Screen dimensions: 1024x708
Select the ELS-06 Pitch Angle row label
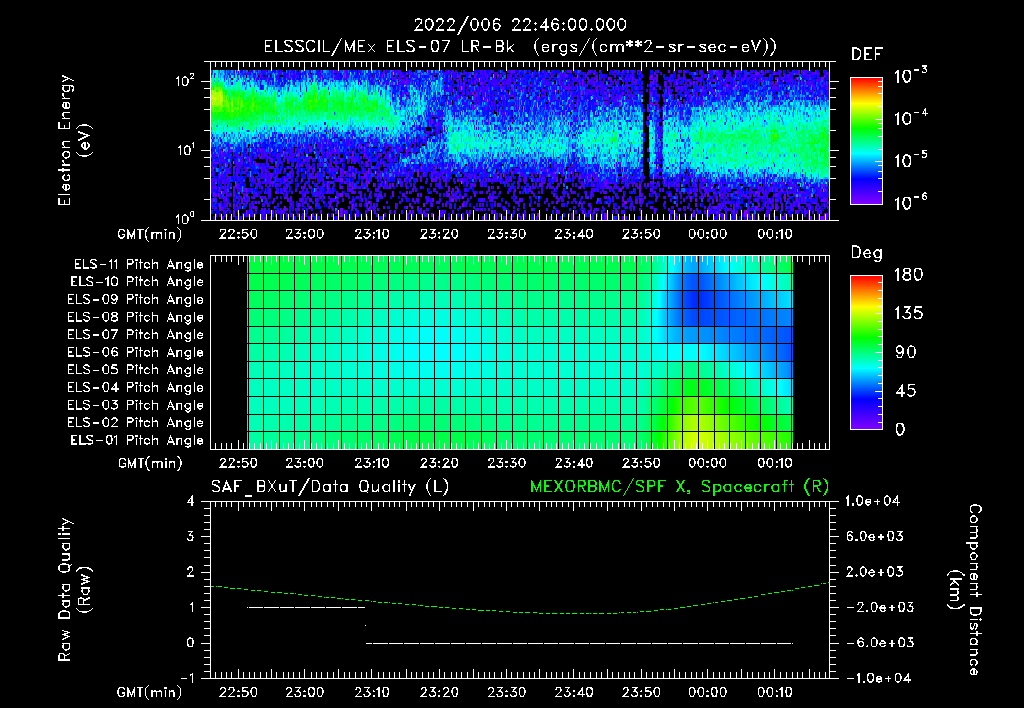tap(136, 352)
